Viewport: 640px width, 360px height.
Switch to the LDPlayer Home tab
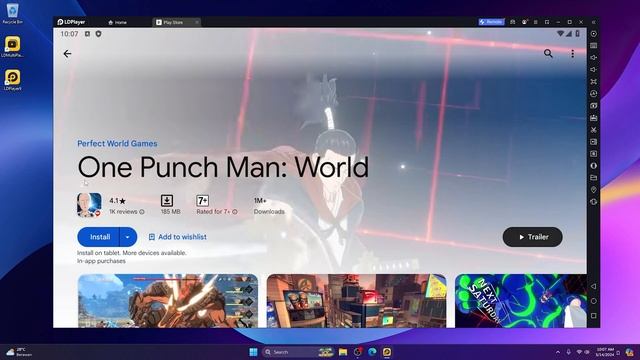pyautogui.click(x=118, y=22)
